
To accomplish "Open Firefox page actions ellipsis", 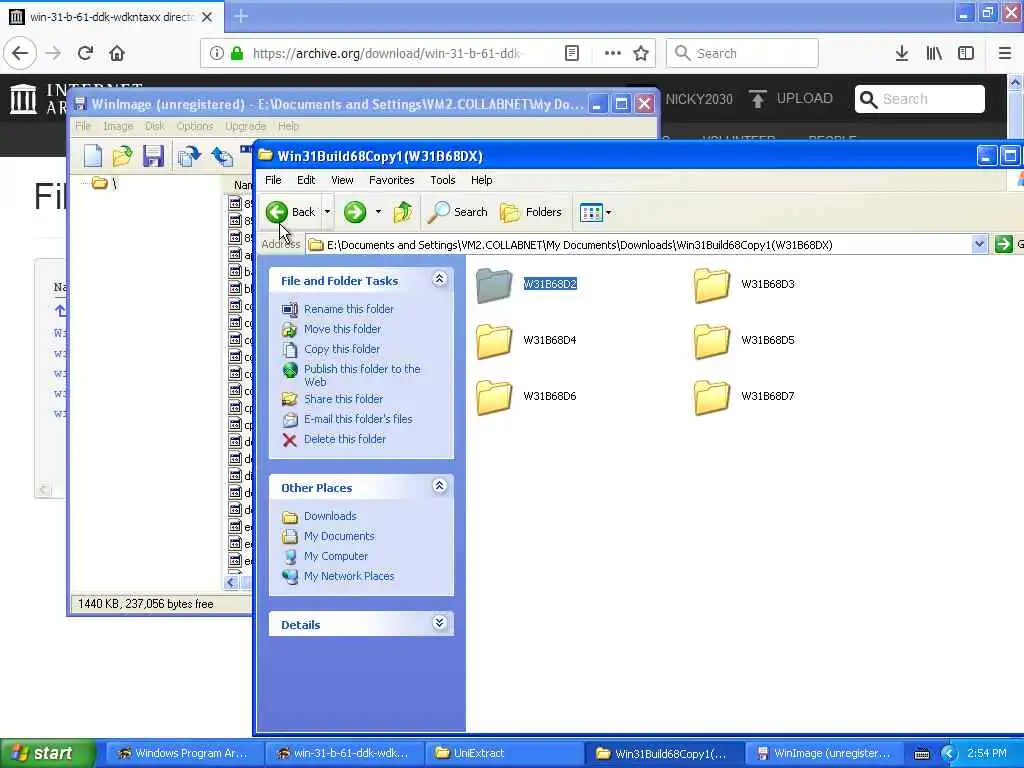I will [x=613, y=53].
